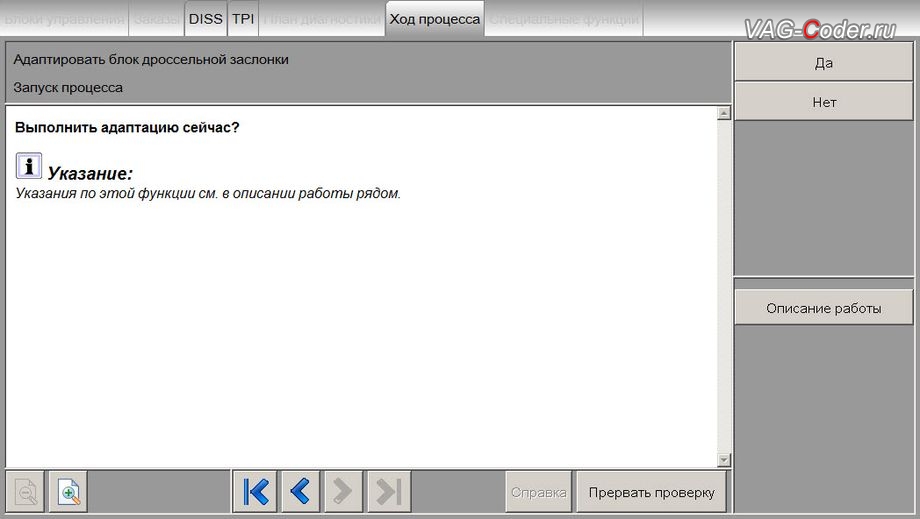Open the План диагностики tab
Screen dimensions: 920x519
tap(322, 19)
